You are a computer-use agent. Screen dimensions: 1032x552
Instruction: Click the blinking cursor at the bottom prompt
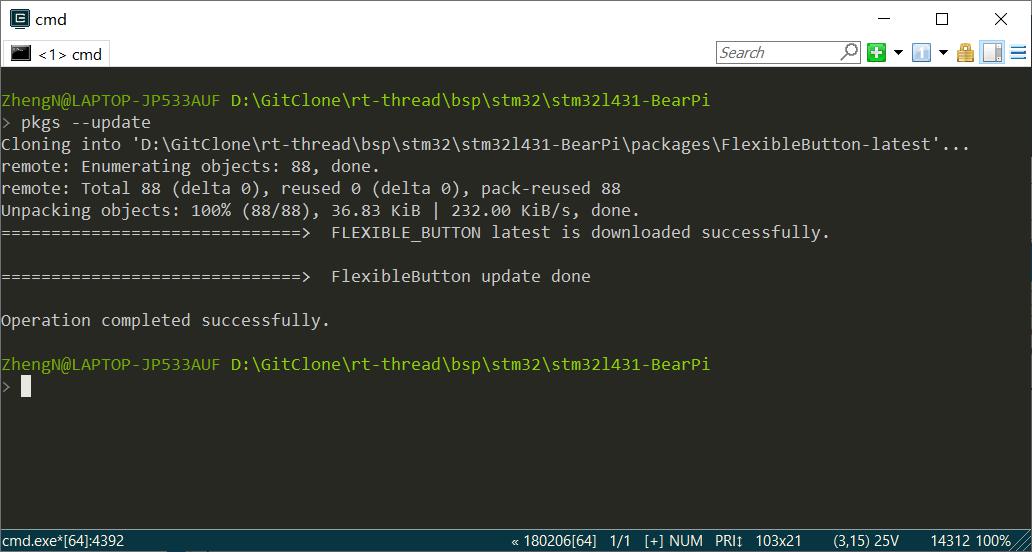[x=26, y=386]
